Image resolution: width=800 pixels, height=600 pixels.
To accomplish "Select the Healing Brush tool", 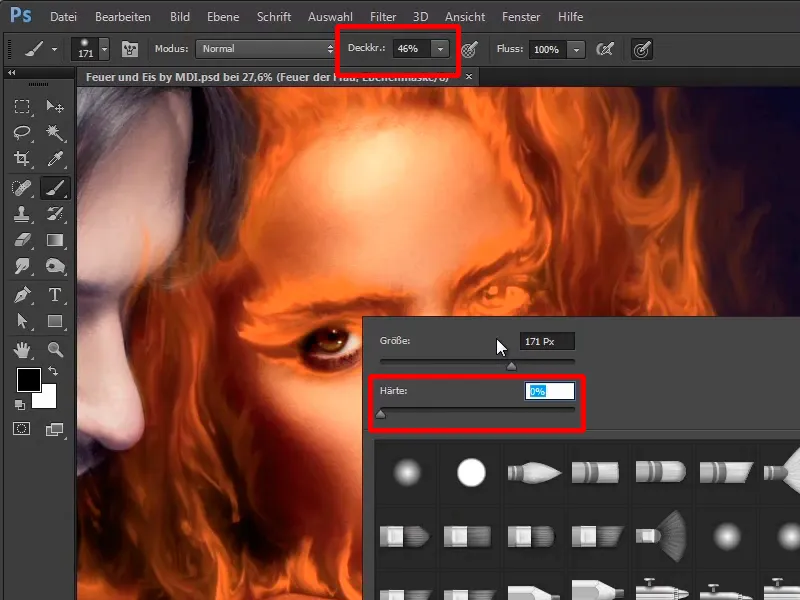I will [x=21, y=188].
